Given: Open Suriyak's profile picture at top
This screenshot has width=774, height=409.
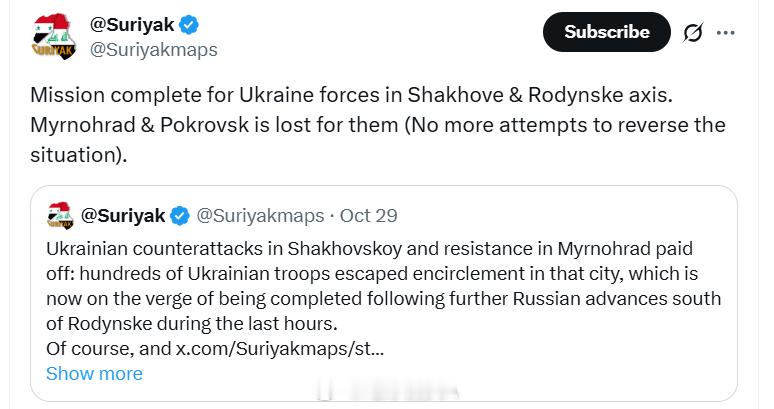Looking at the screenshot, I should coord(54,37).
